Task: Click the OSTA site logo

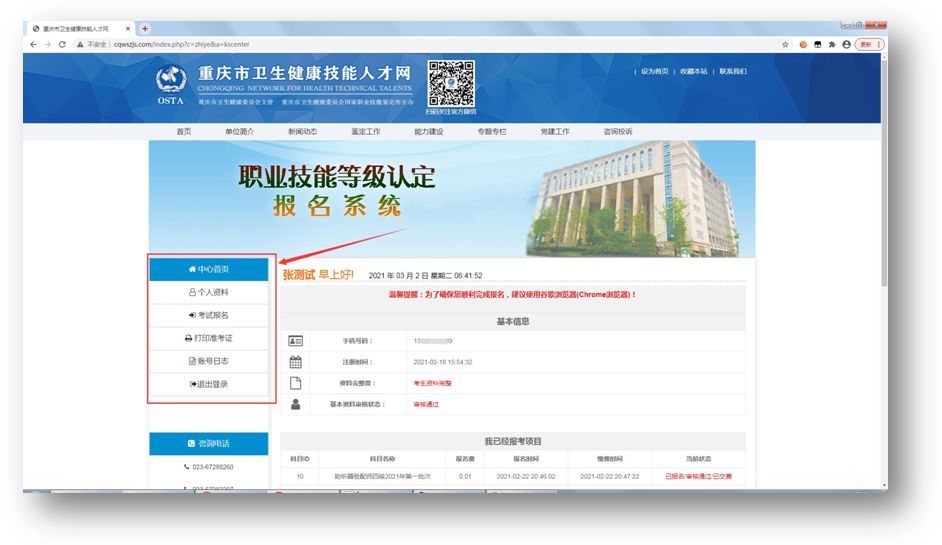Action: pos(171,83)
